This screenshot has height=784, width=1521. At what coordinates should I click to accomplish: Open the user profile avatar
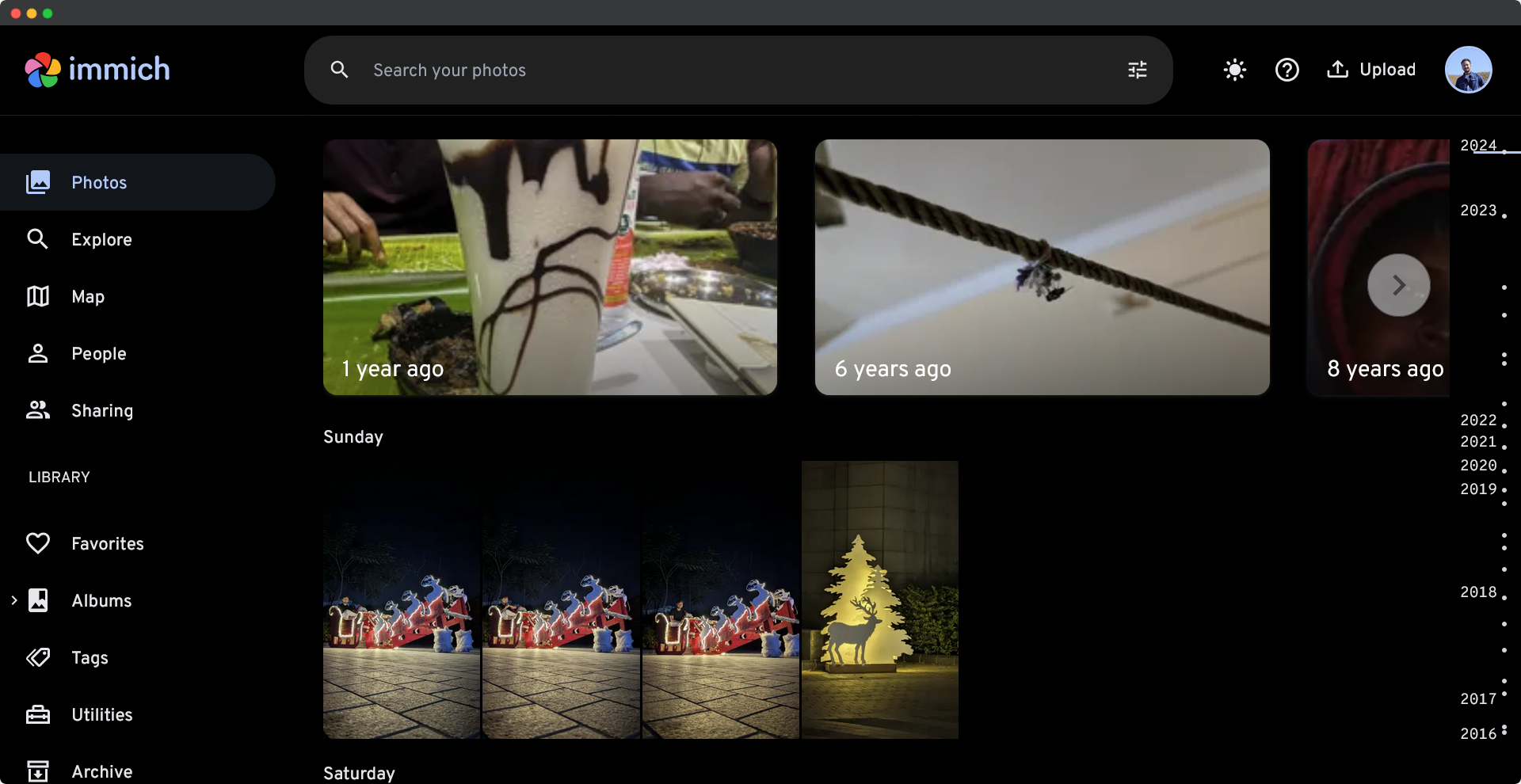point(1468,70)
